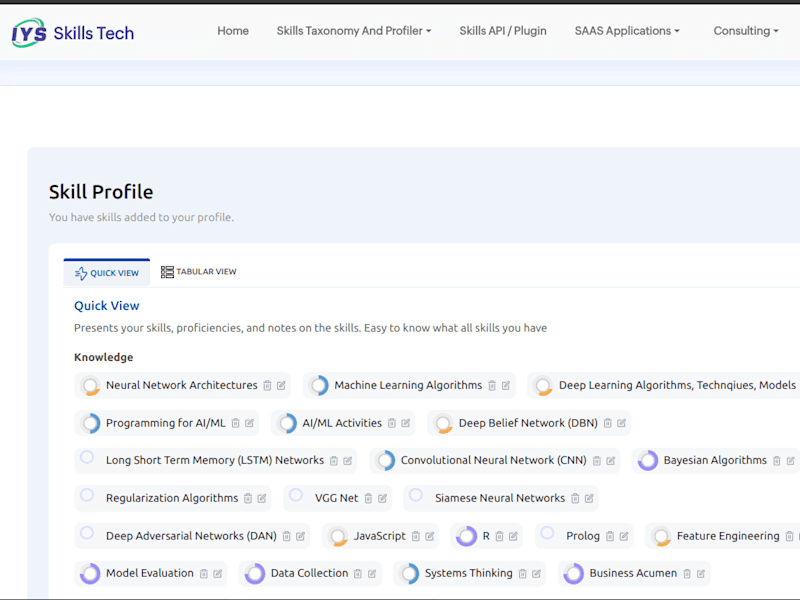This screenshot has height=600, width=800.
Task: Edit the Data Collection skill
Action: click(x=372, y=573)
